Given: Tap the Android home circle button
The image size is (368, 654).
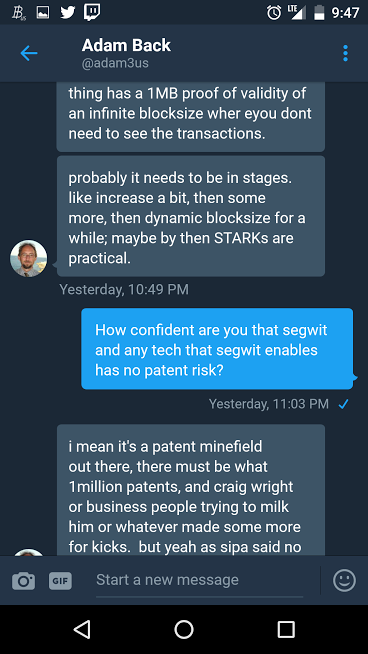Looking at the screenshot, I should tap(184, 629).
